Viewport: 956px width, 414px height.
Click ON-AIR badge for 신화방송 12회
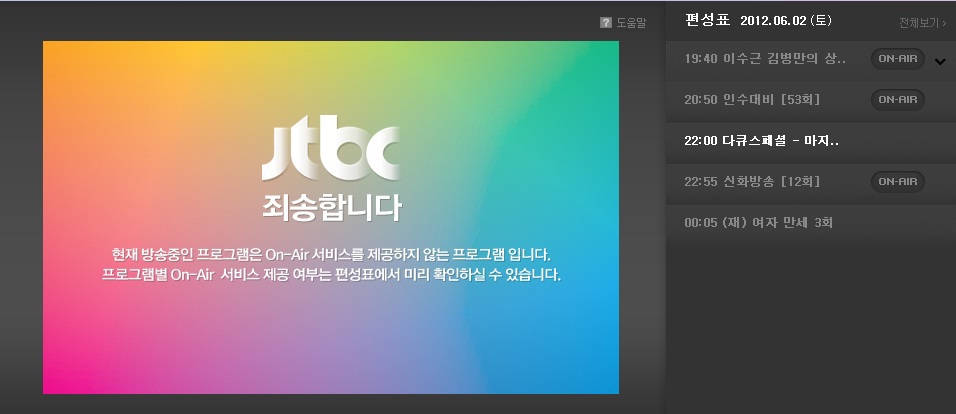pos(897,182)
